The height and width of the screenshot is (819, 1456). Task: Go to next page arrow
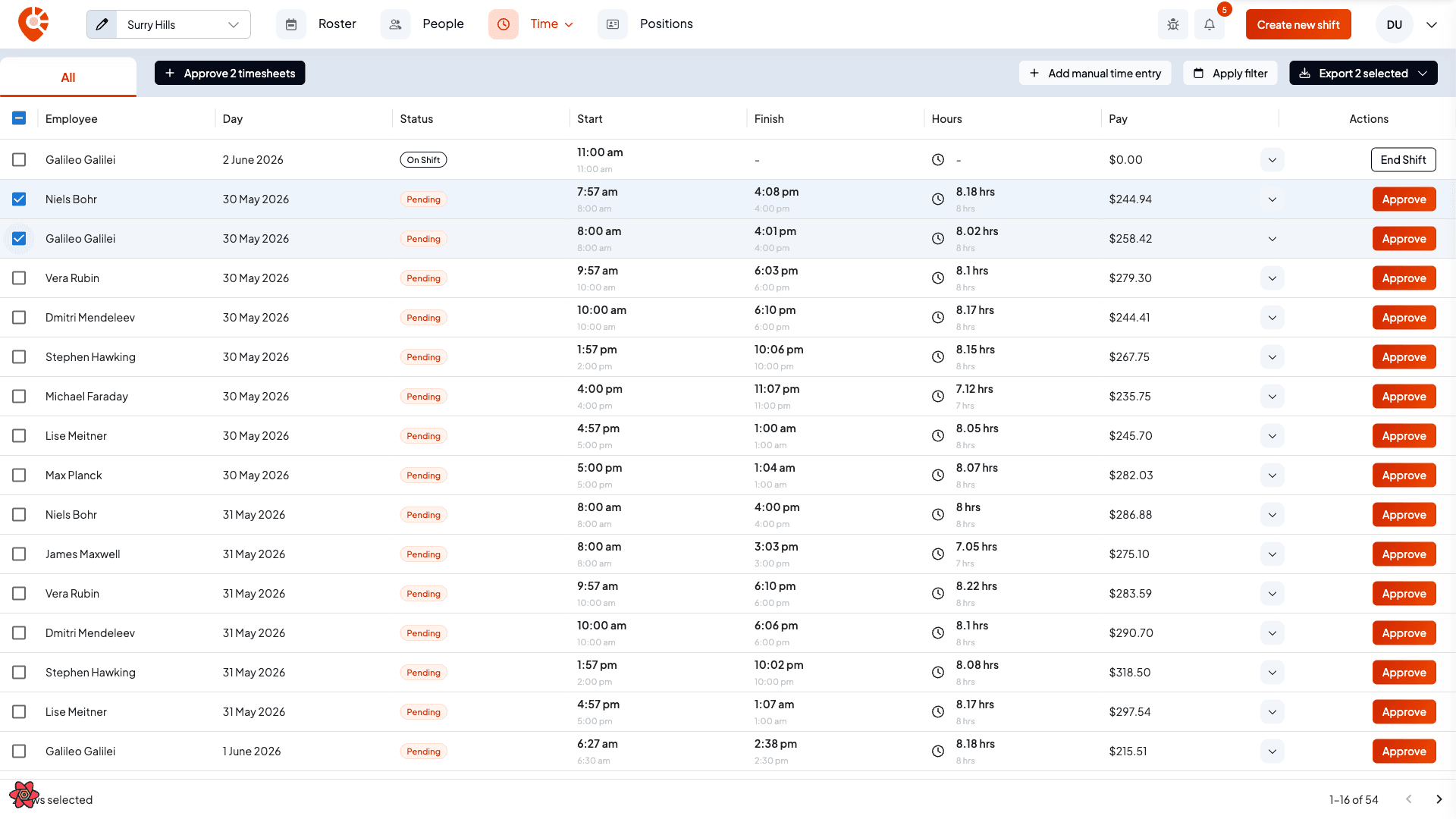pyautogui.click(x=1439, y=799)
